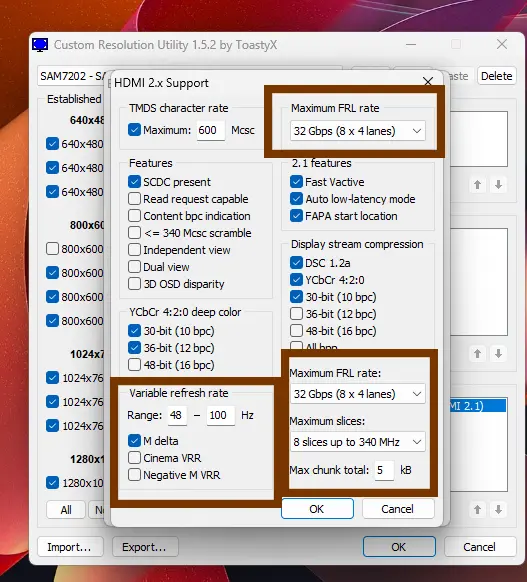527x582 pixels.
Task: Click the Delete button
Action: point(497,76)
